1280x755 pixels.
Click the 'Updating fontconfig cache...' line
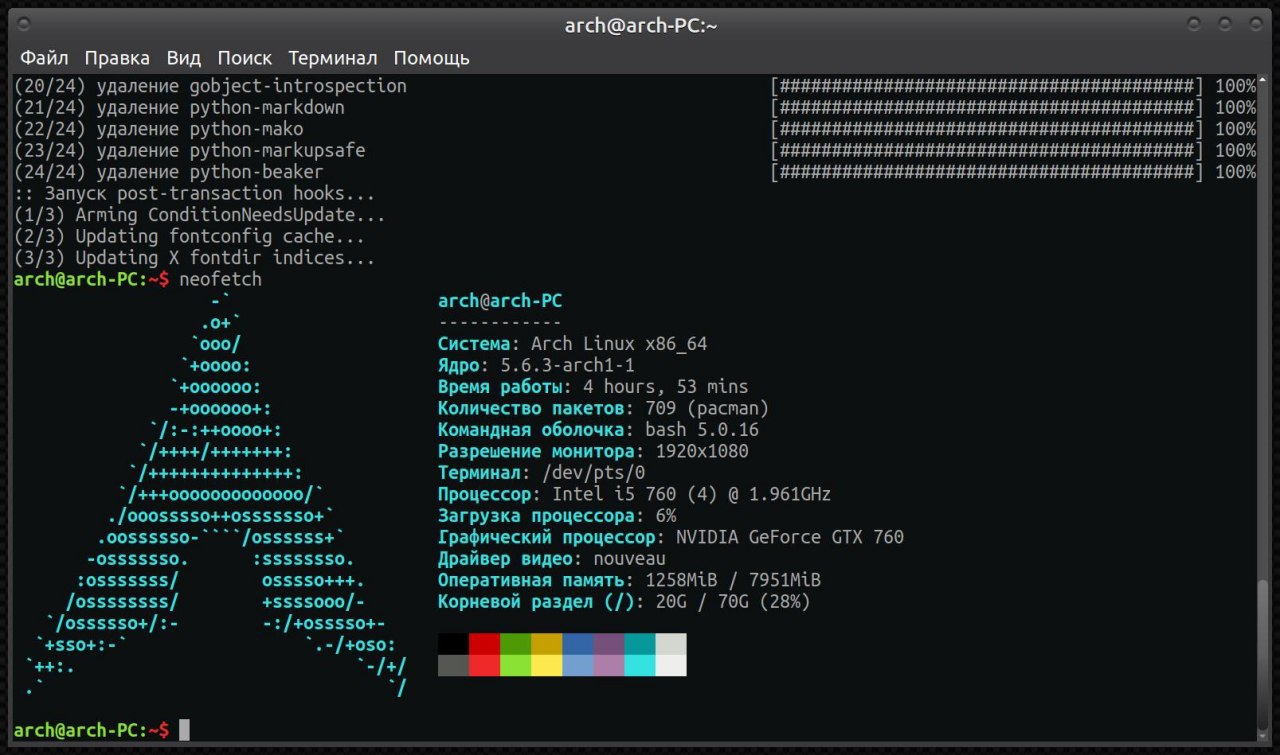(x=190, y=237)
